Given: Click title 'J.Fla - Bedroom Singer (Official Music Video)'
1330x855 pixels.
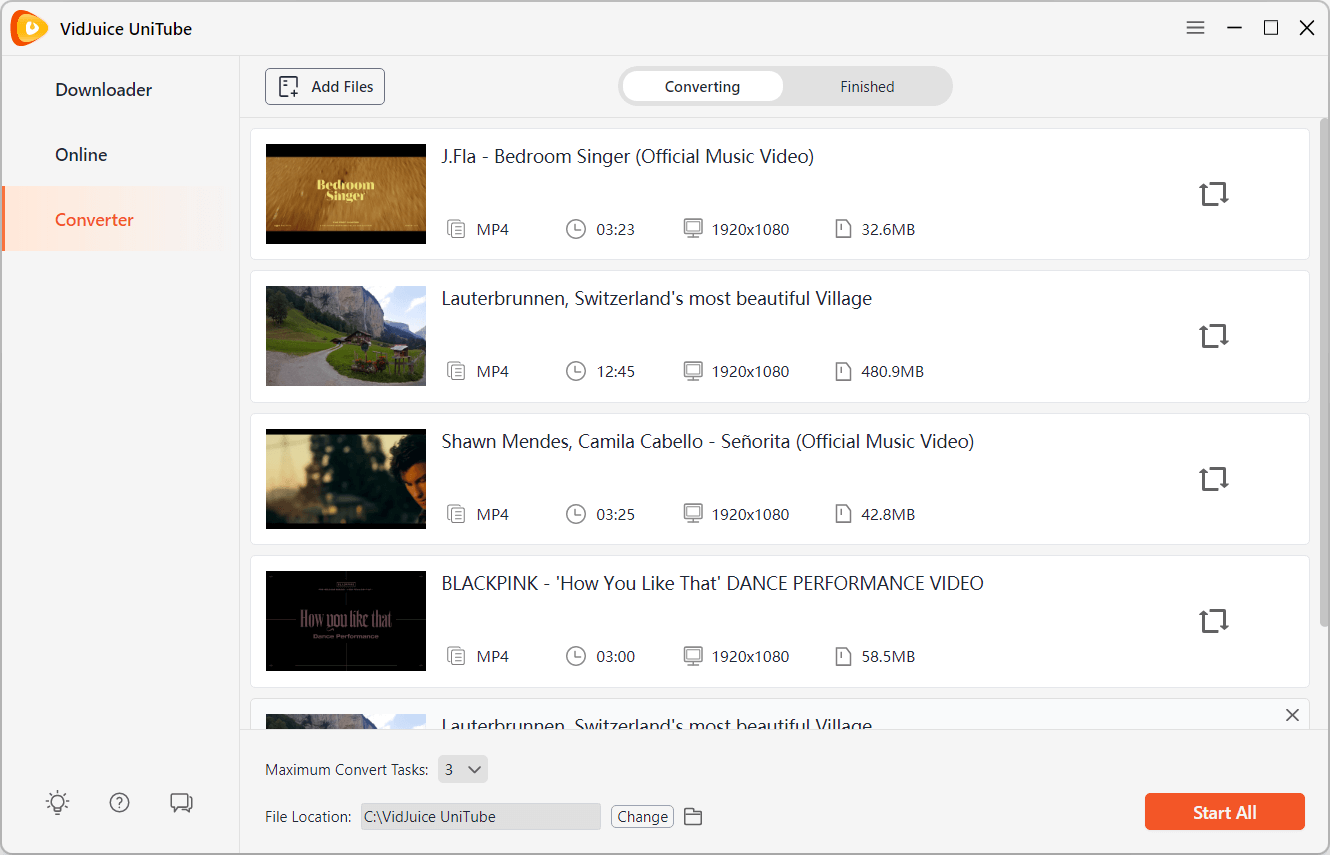Looking at the screenshot, I should click(628, 157).
